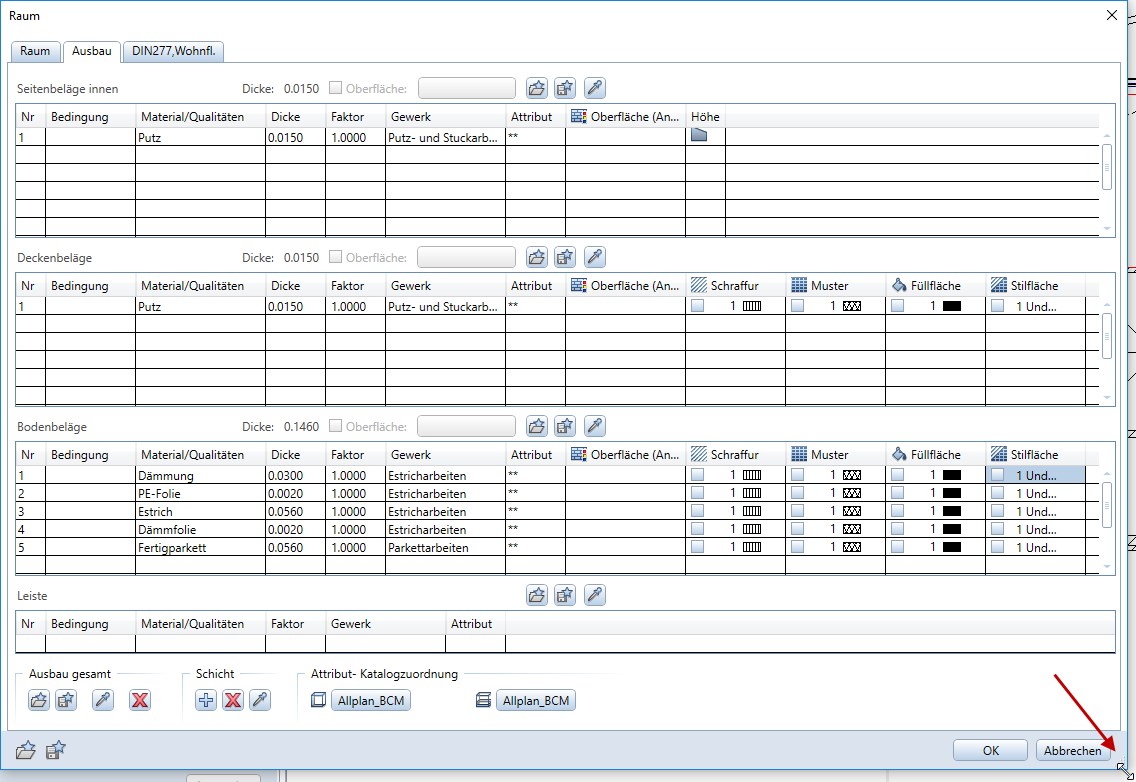
Task: Pick Seitenbeläge innen properties with eyedropper
Action: (595, 88)
